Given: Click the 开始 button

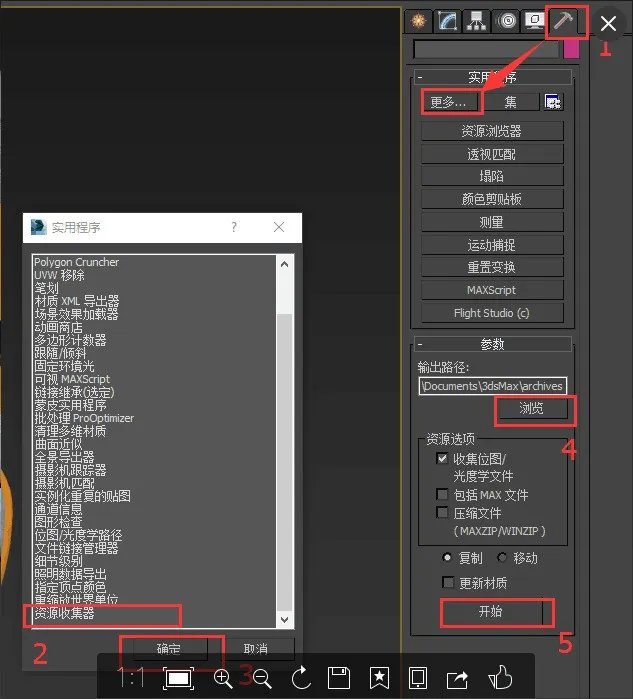Looking at the screenshot, I should 492,612.
